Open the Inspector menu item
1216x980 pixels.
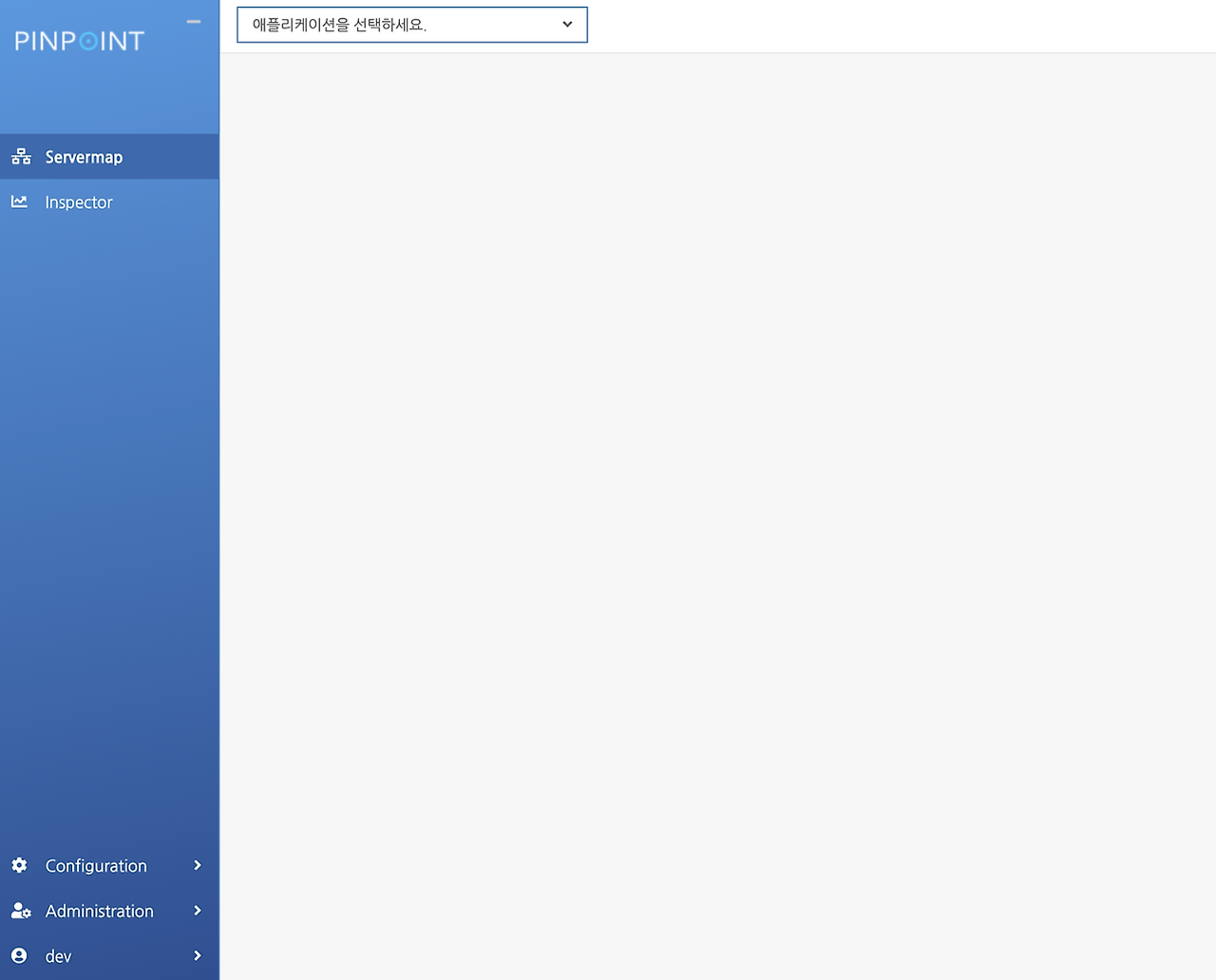109,201
